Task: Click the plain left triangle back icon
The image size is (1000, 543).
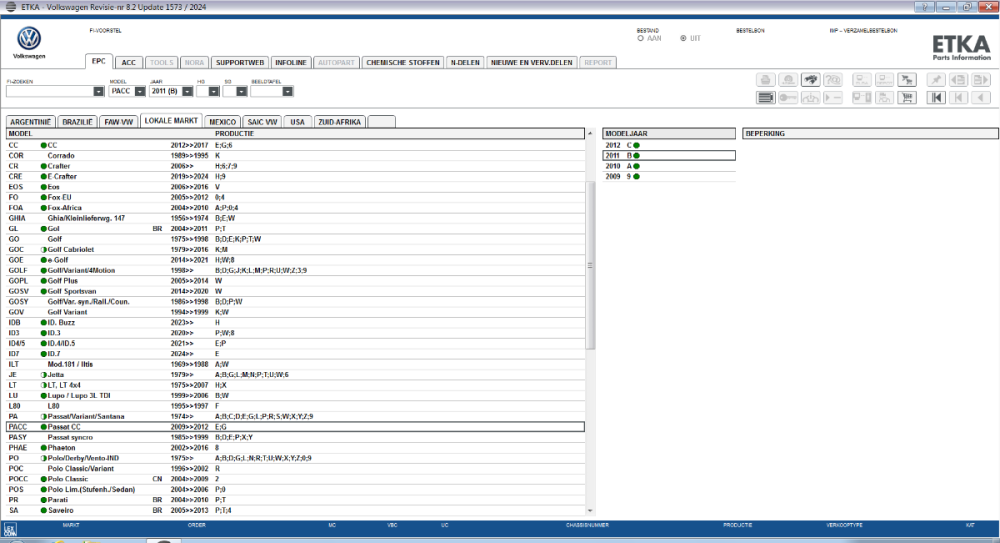Action: [x=980, y=98]
